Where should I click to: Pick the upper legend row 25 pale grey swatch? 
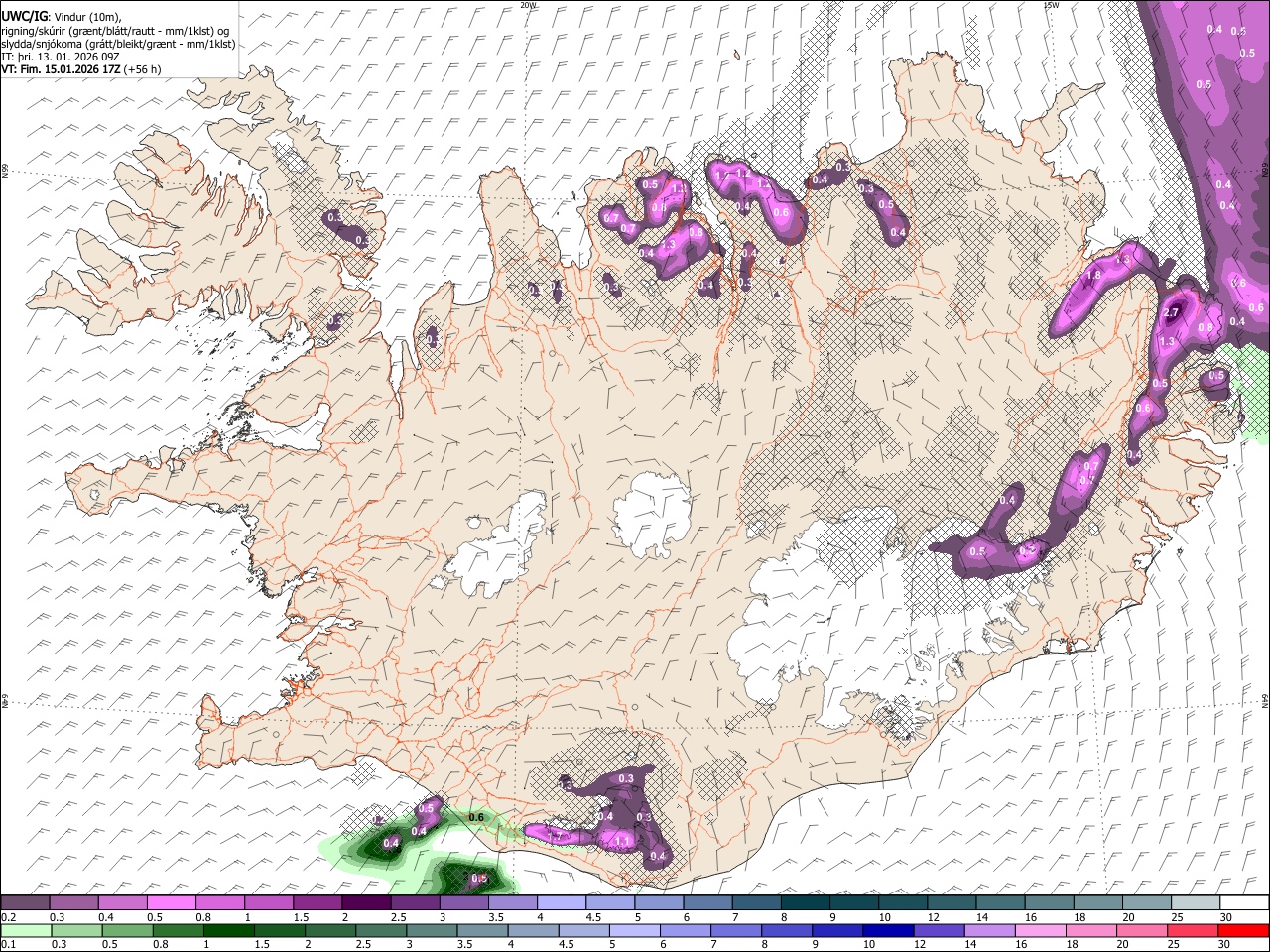point(1197,902)
